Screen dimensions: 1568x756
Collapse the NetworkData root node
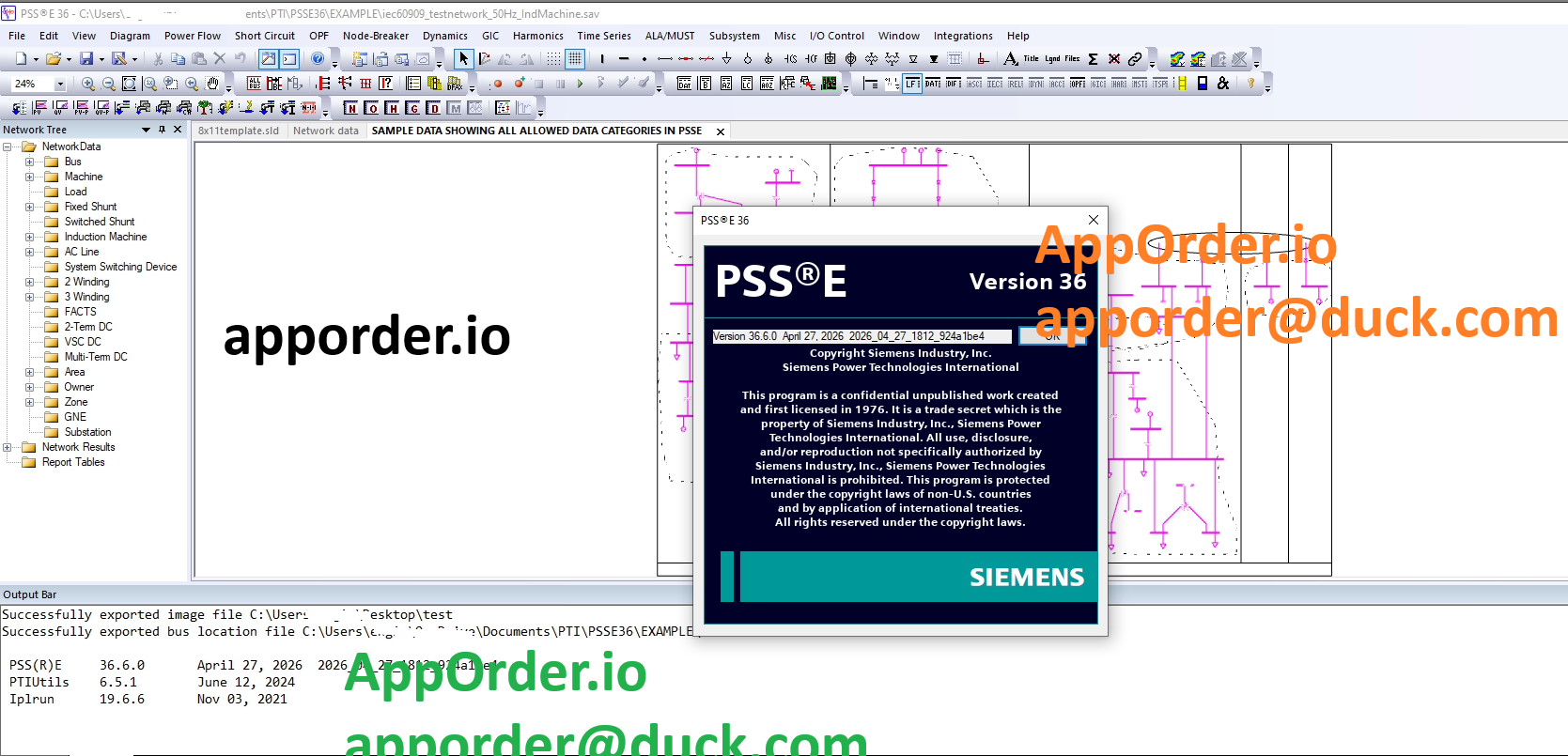7,147
